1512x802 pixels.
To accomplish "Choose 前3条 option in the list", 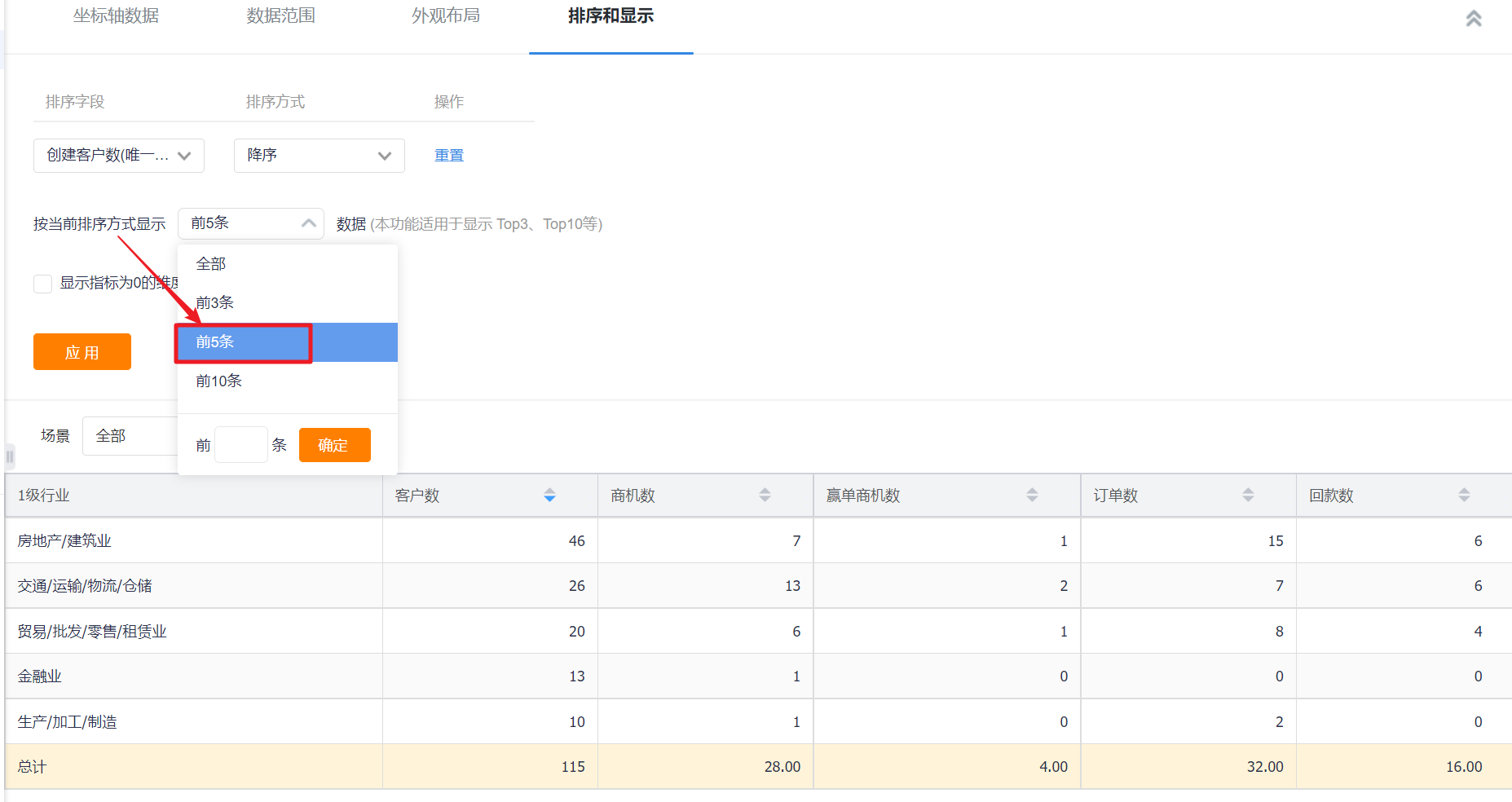I will (288, 303).
